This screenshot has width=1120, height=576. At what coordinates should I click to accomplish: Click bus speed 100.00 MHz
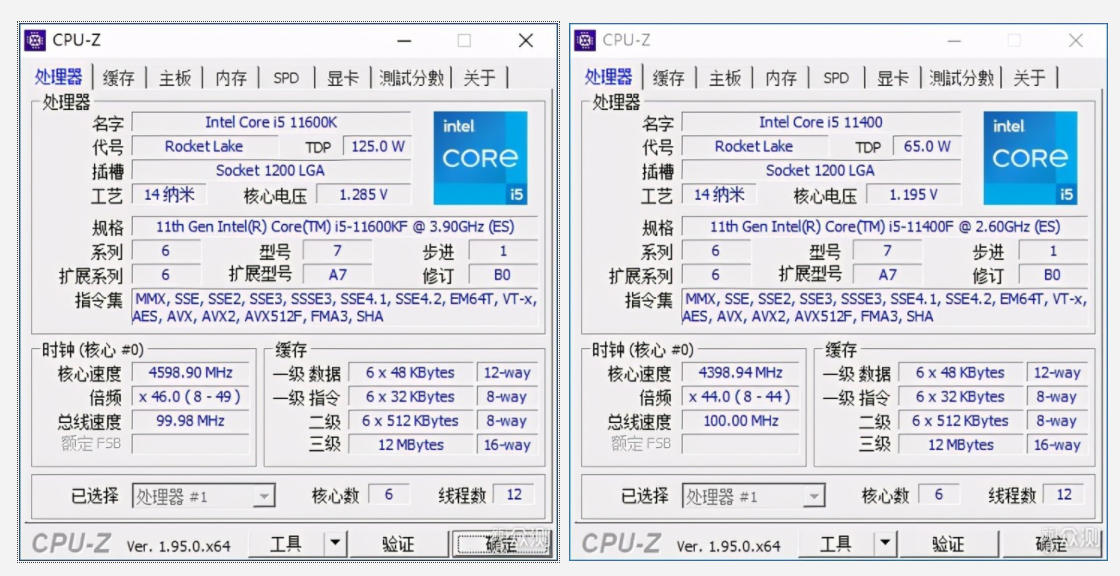tap(741, 421)
